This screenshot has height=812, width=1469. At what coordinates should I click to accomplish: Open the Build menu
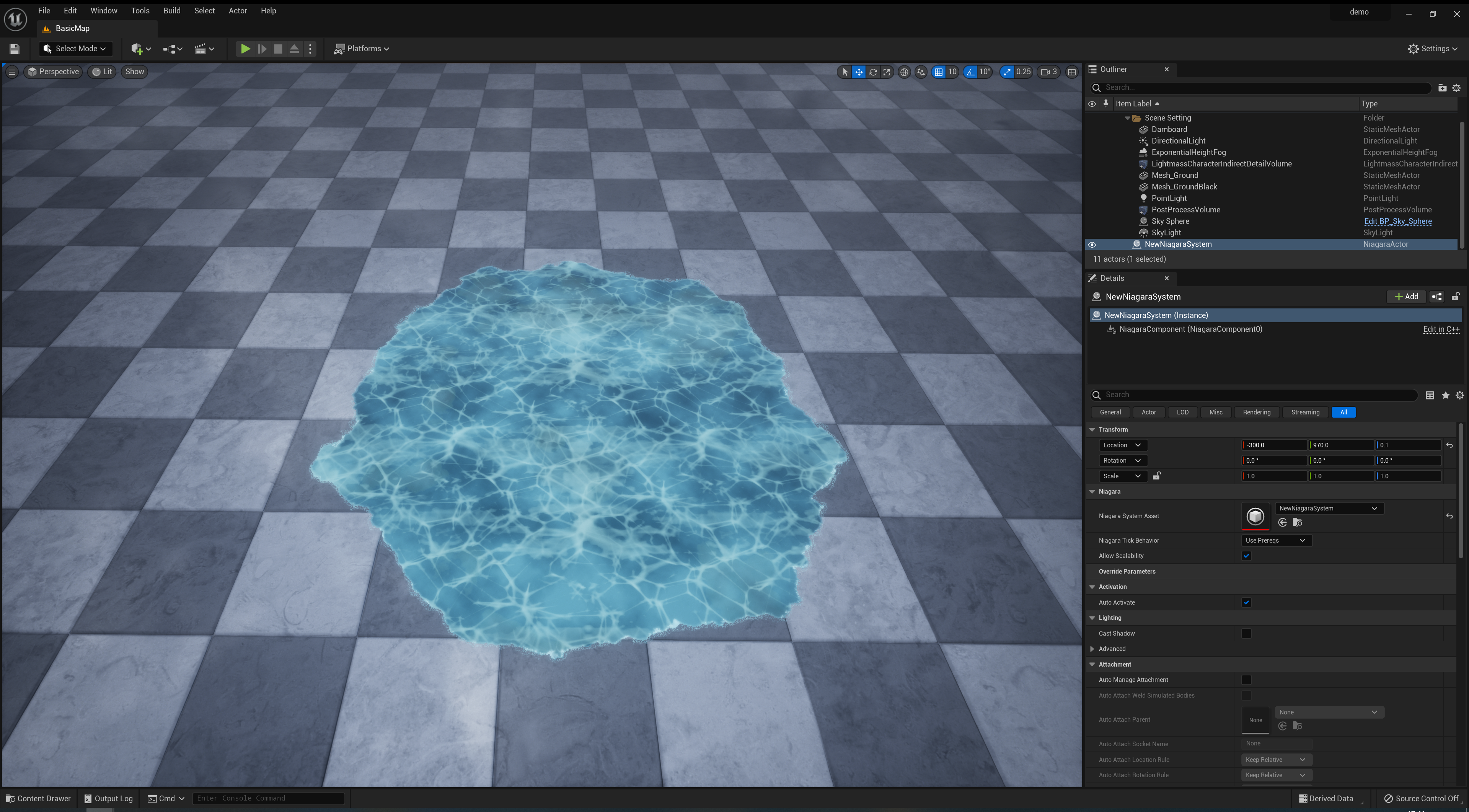tap(172, 11)
